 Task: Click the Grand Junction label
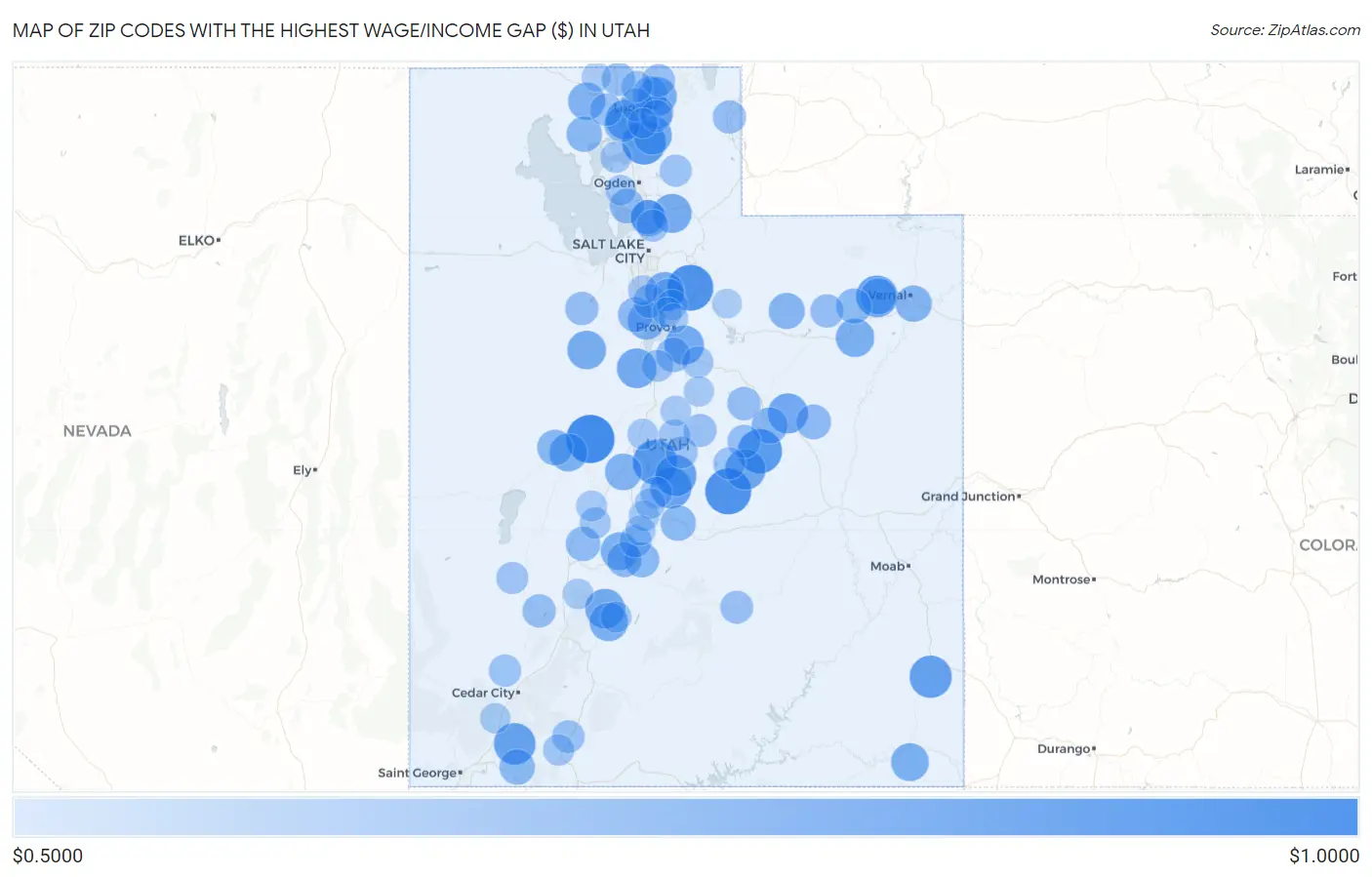coord(971,497)
